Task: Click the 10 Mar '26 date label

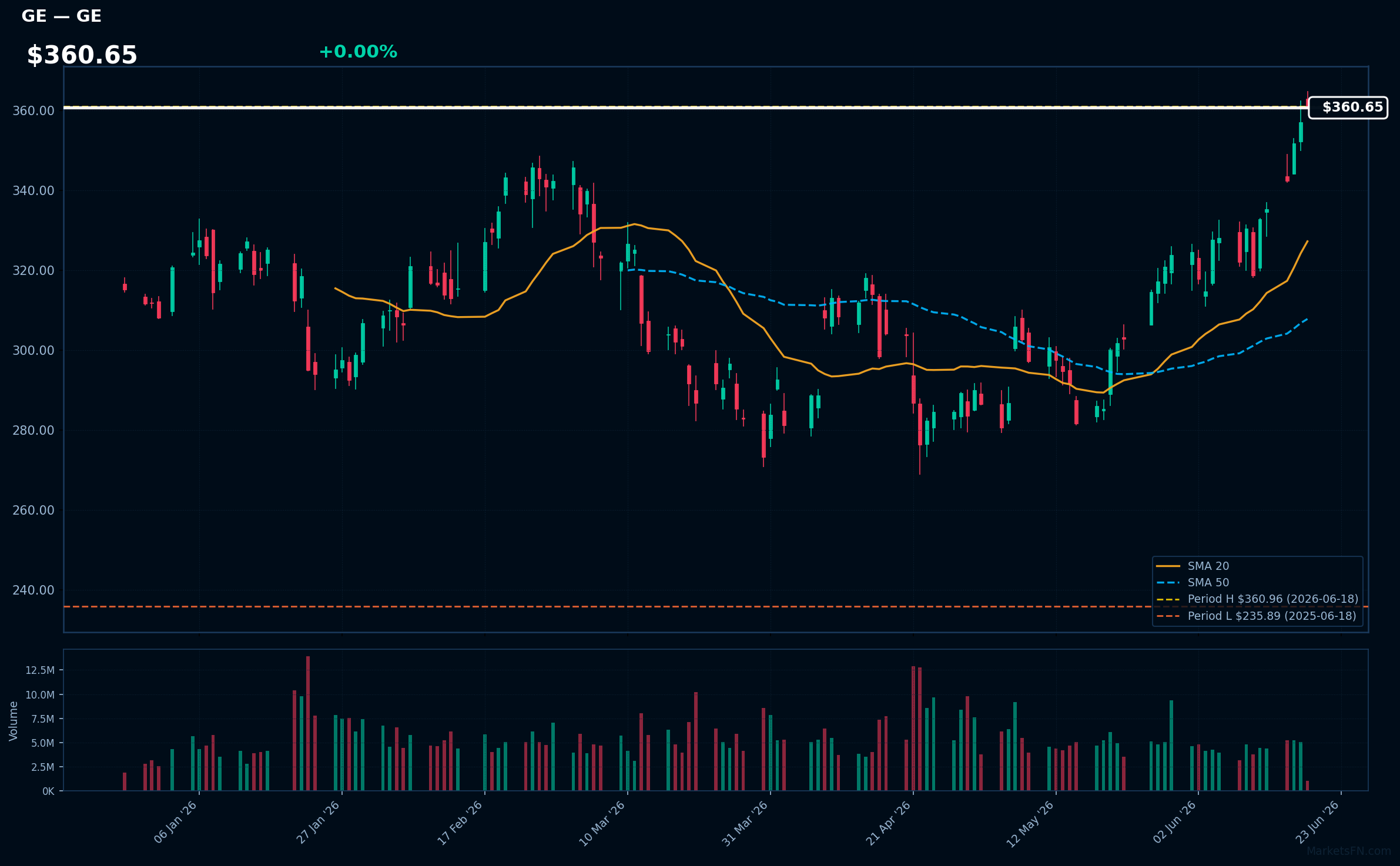Action: point(602,823)
